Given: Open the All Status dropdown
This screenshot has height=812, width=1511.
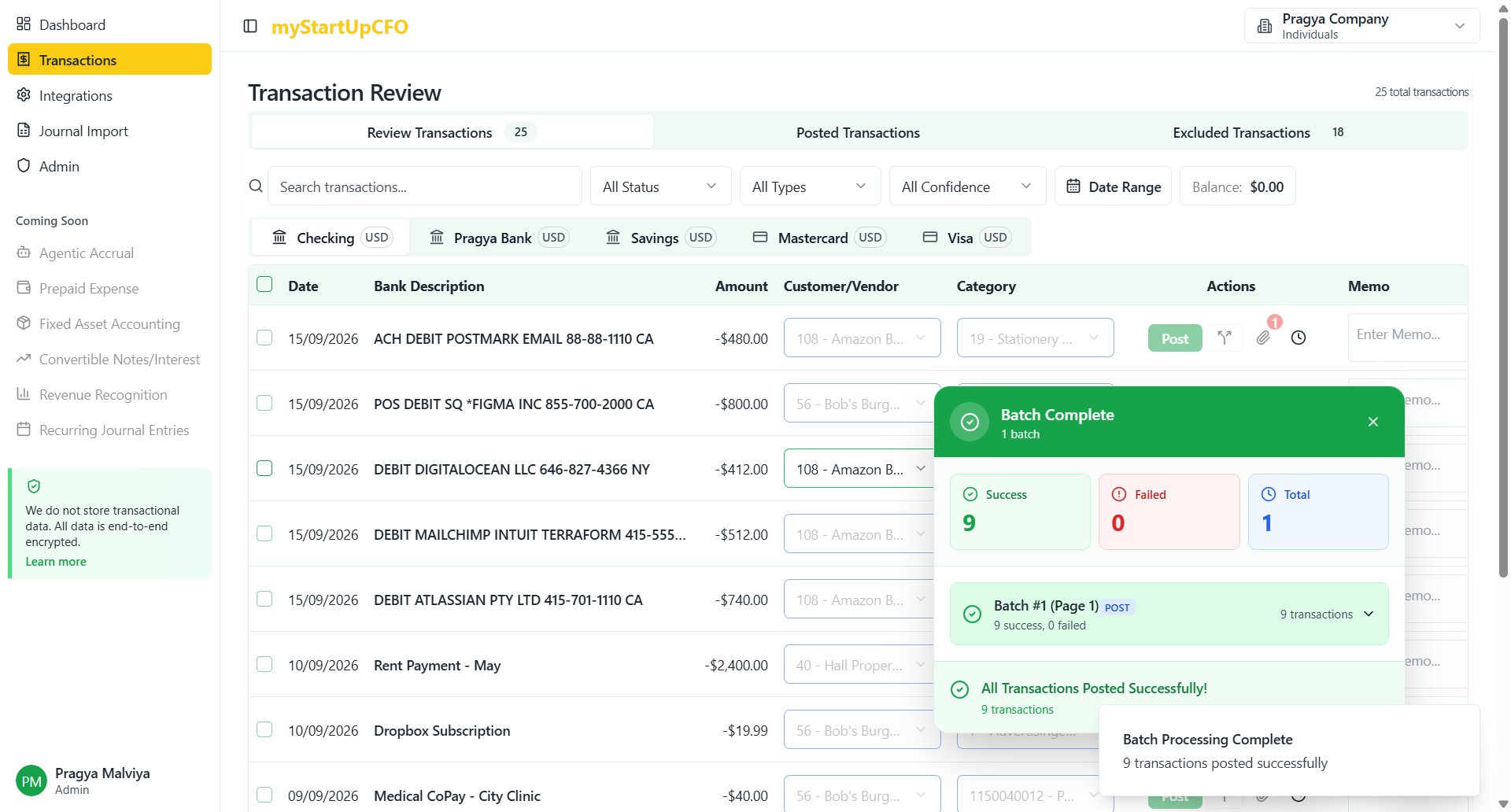Looking at the screenshot, I should (x=659, y=186).
